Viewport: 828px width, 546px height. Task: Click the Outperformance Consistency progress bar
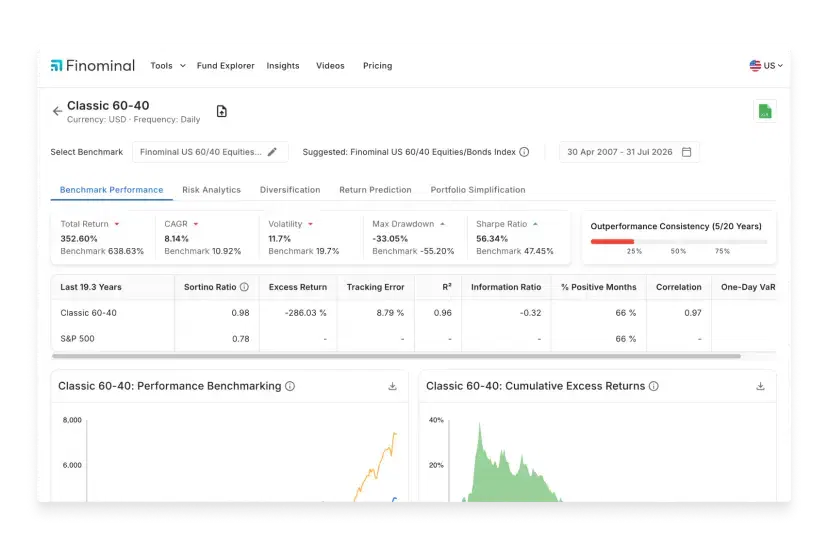pyautogui.click(x=679, y=241)
